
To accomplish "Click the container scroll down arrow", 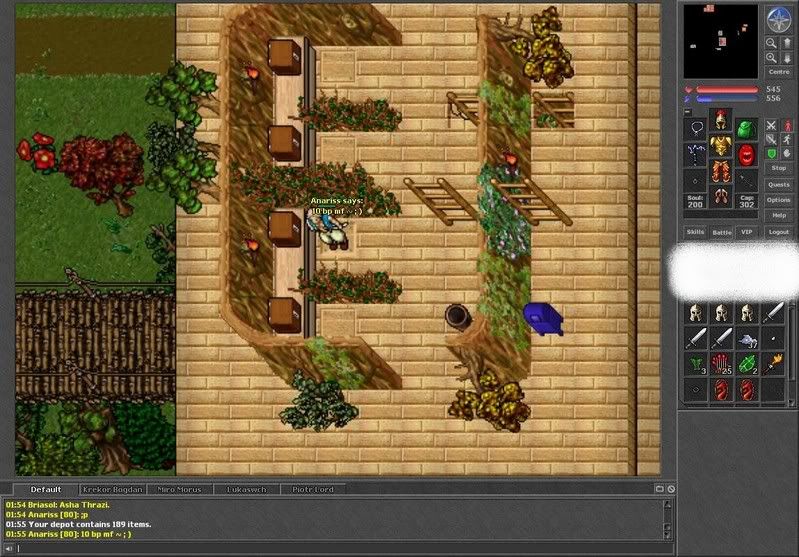I will coord(792,403).
